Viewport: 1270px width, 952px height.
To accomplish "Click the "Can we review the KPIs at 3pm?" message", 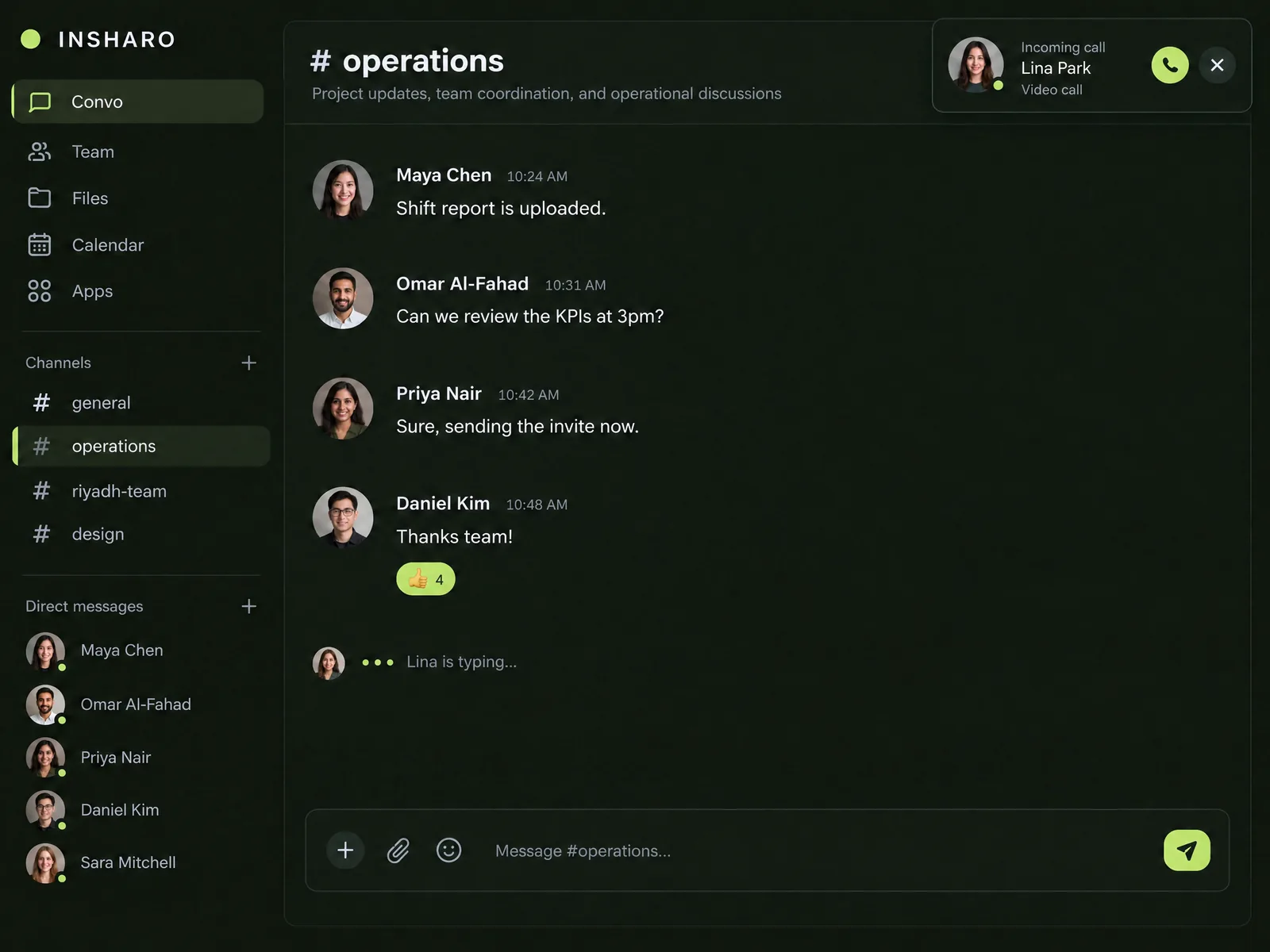I will pos(530,317).
